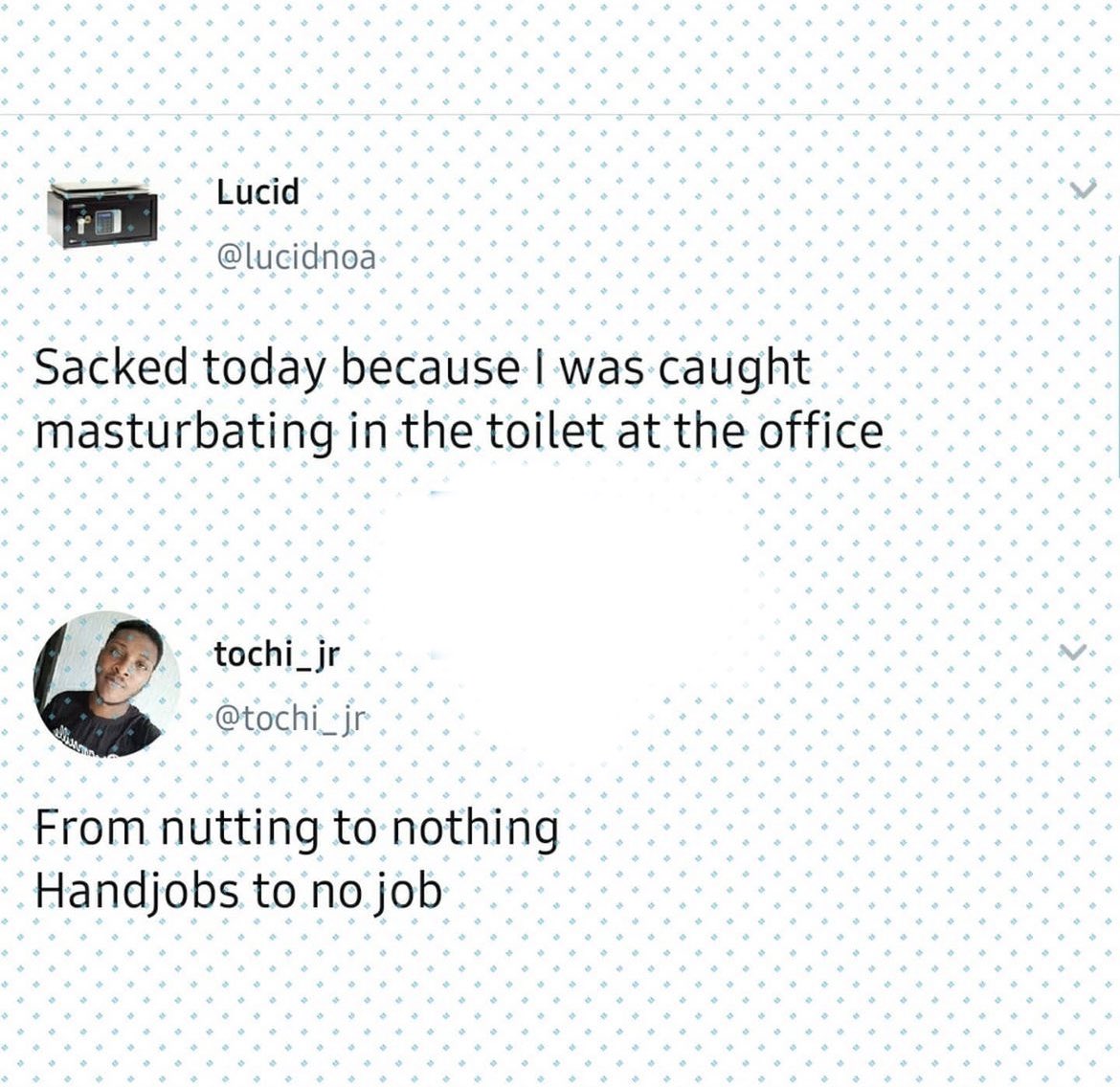Click the bold display name Lucid
Image resolution: width=1120 pixels, height=1087 pixels.
(258, 191)
